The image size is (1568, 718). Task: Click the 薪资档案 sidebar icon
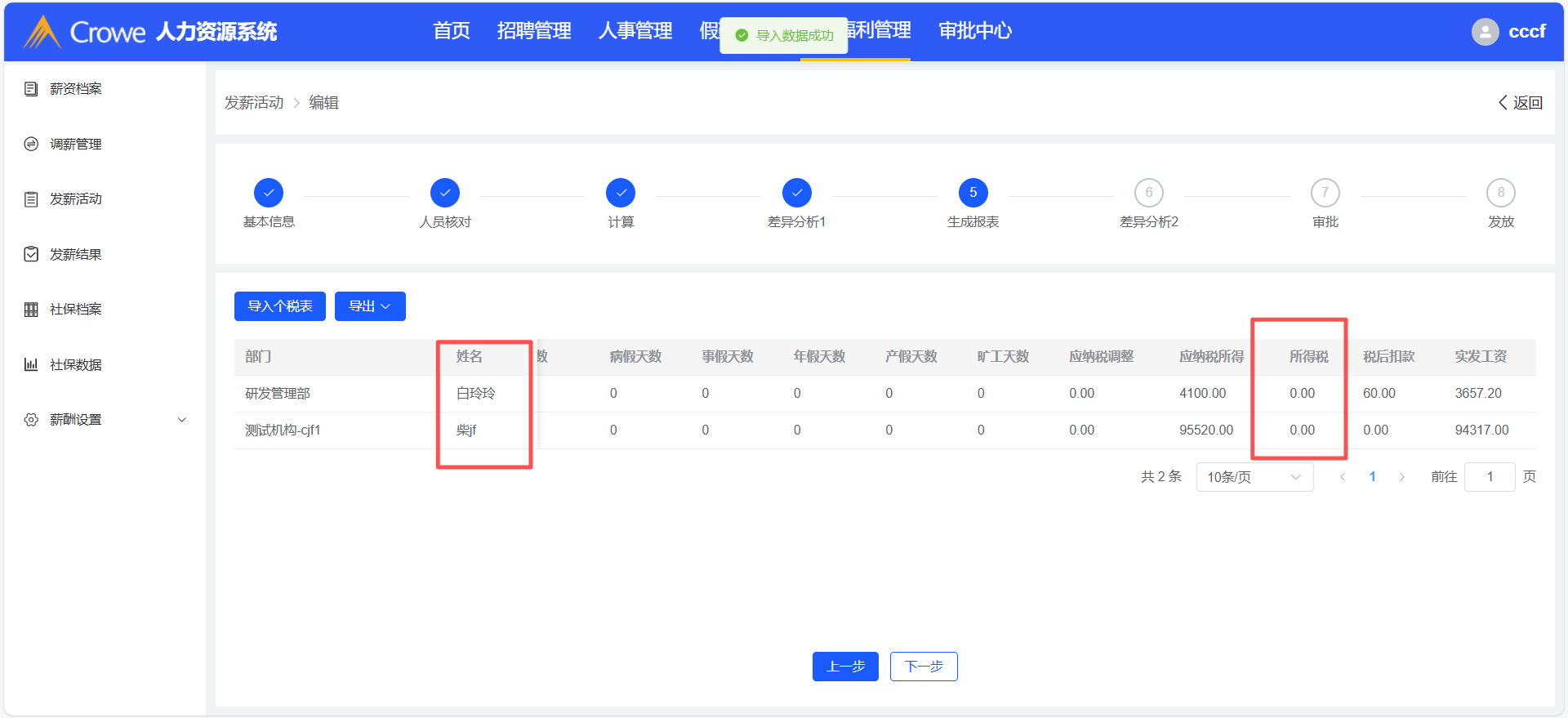click(31, 89)
